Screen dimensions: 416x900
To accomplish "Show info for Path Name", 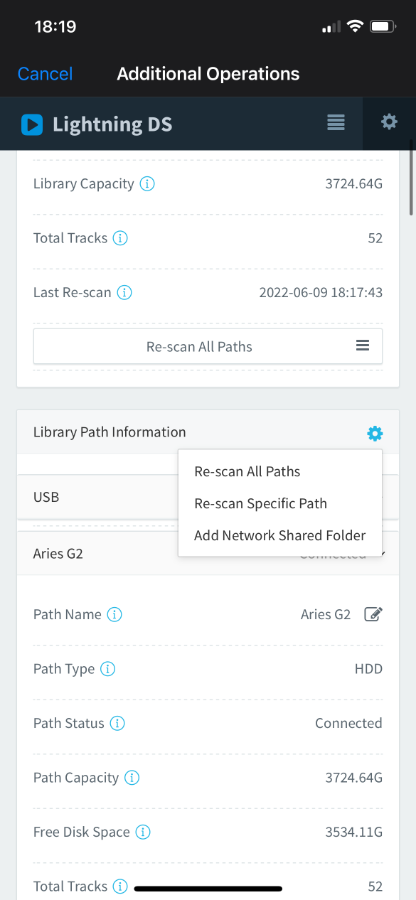I will [x=115, y=615].
